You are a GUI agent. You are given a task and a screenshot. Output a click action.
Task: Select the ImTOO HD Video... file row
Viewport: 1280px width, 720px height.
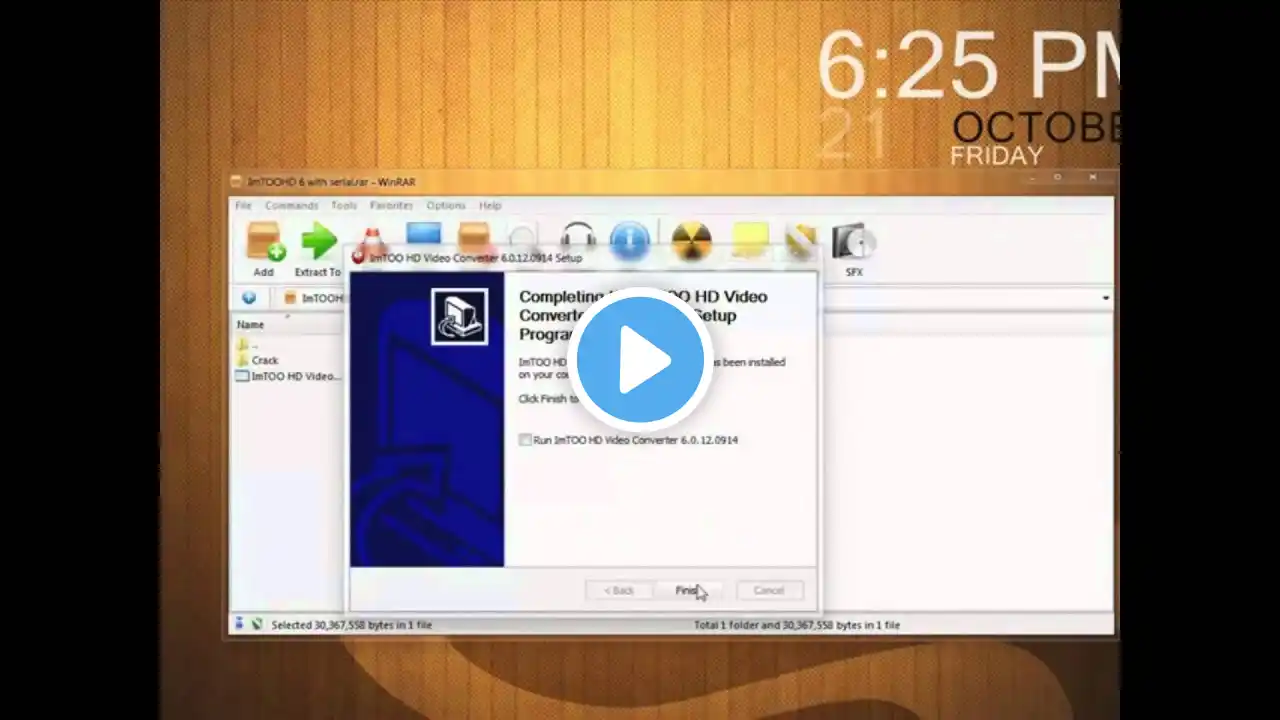pos(287,376)
